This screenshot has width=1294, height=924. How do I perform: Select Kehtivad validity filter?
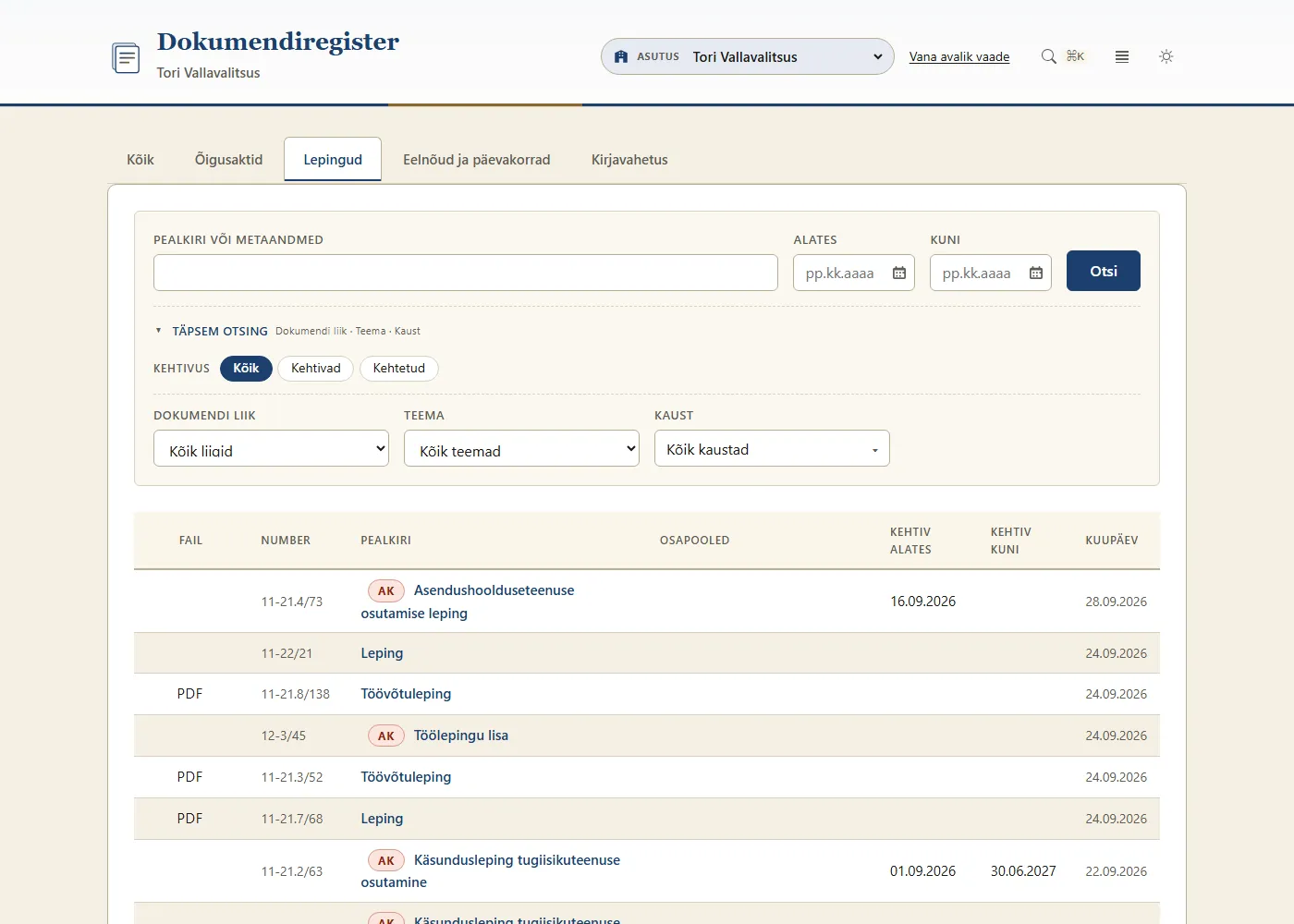point(316,368)
